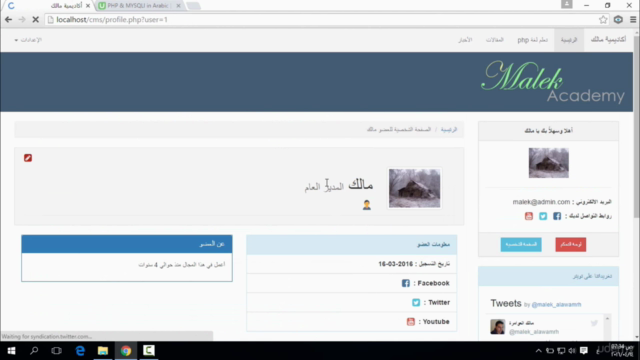The width and height of the screenshot is (640, 360).
Task: Open the Windows Start button
Action: [x=11, y=351]
